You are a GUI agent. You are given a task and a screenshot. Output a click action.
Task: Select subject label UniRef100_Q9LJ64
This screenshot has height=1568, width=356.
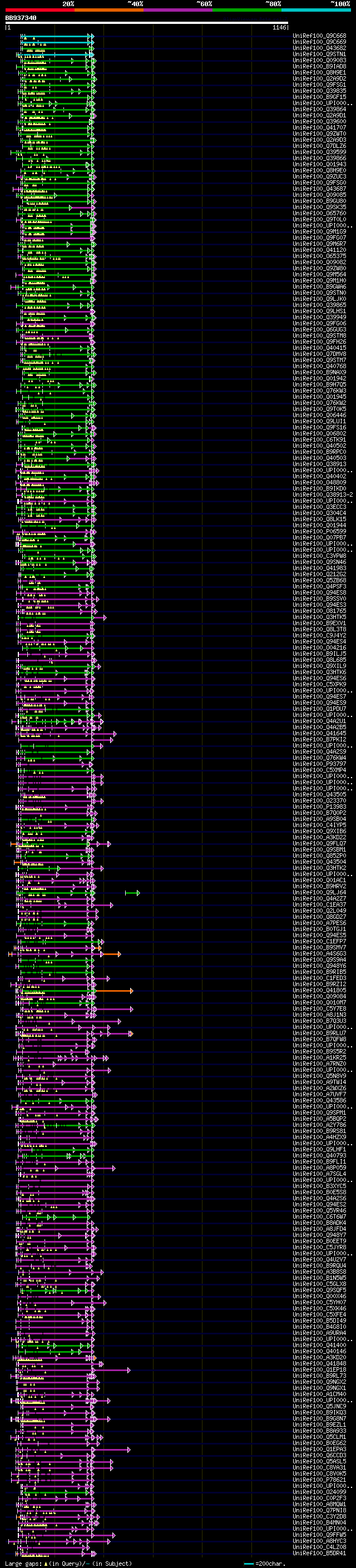coord(319,892)
